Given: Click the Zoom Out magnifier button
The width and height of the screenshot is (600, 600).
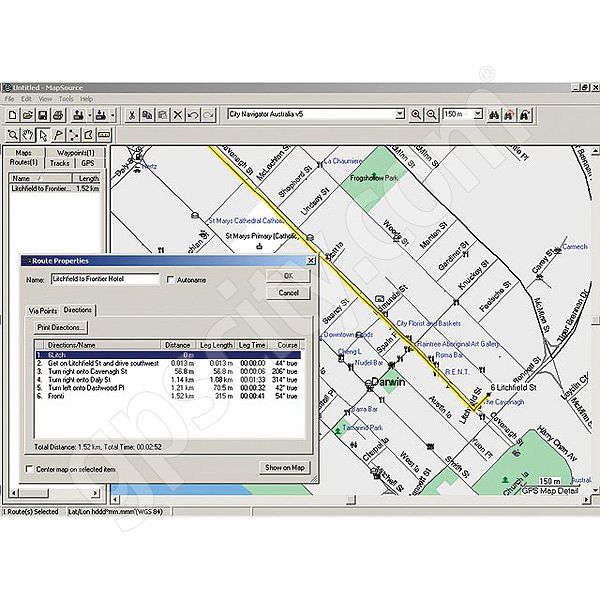Looking at the screenshot, I should pyautogui.click(x=432, y=115).
